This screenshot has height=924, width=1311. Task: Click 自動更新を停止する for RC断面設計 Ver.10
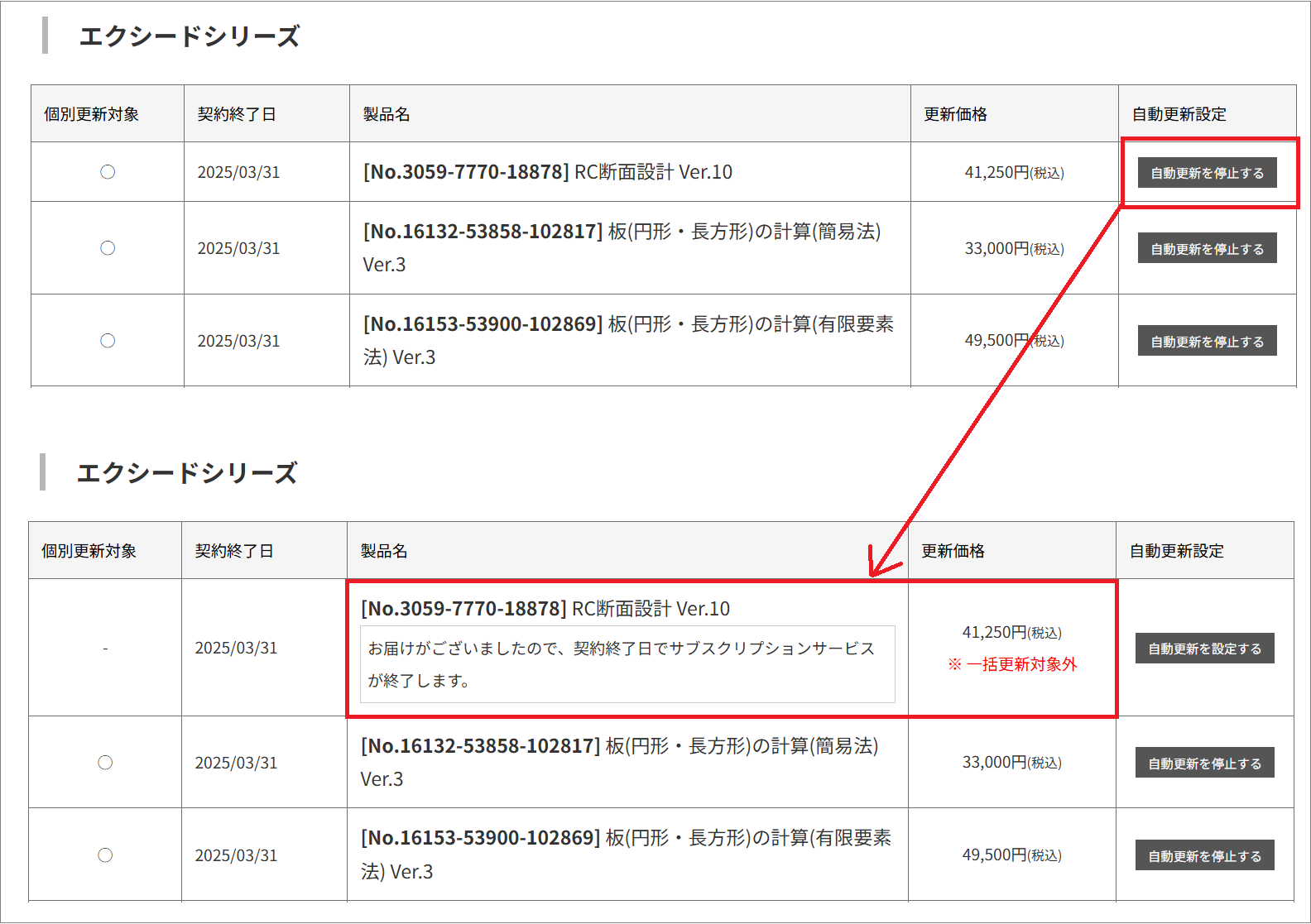tap(1207, 173)
